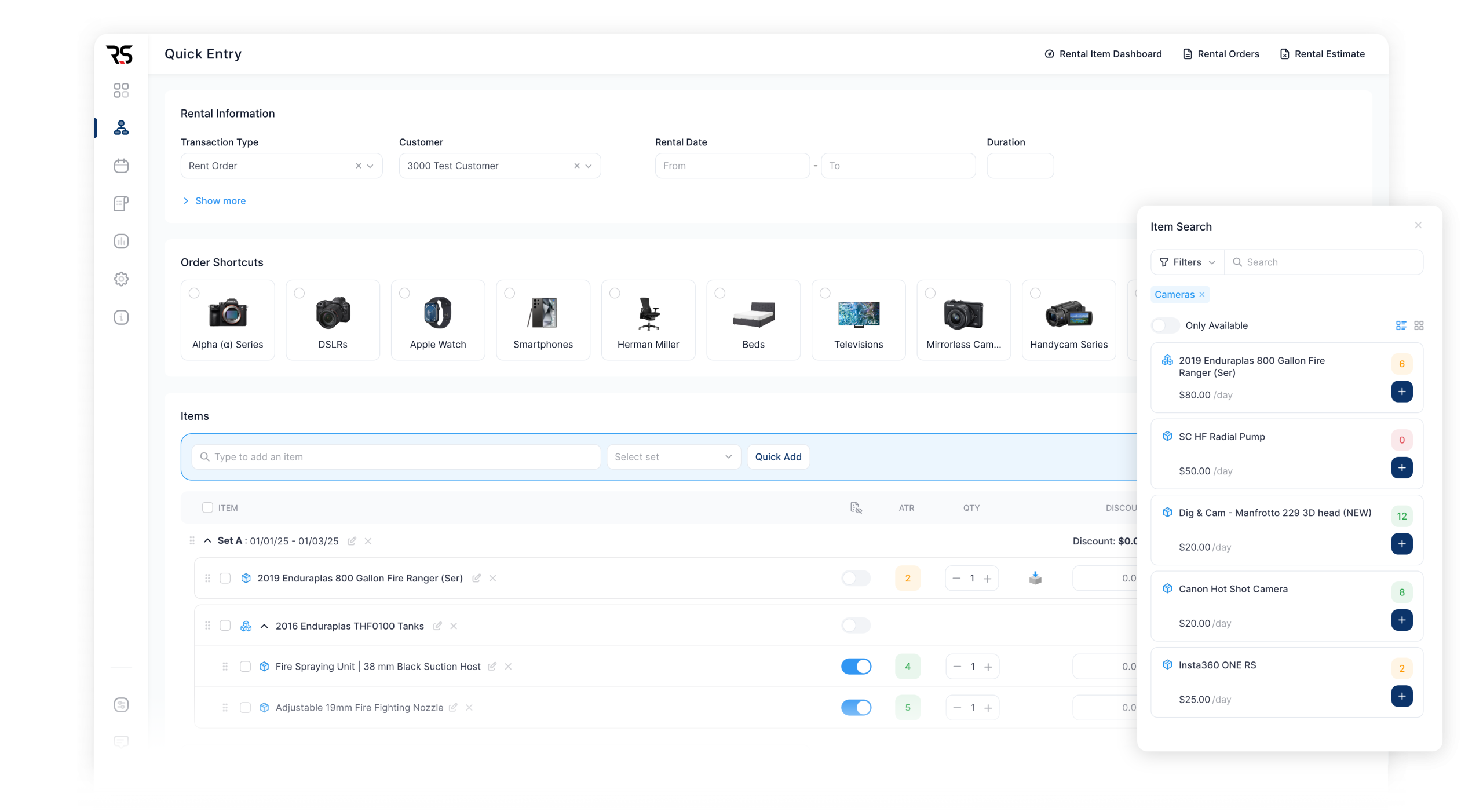Switch item search to list view
This screenshot has height=812, width=1483.
pos(1401,325)
